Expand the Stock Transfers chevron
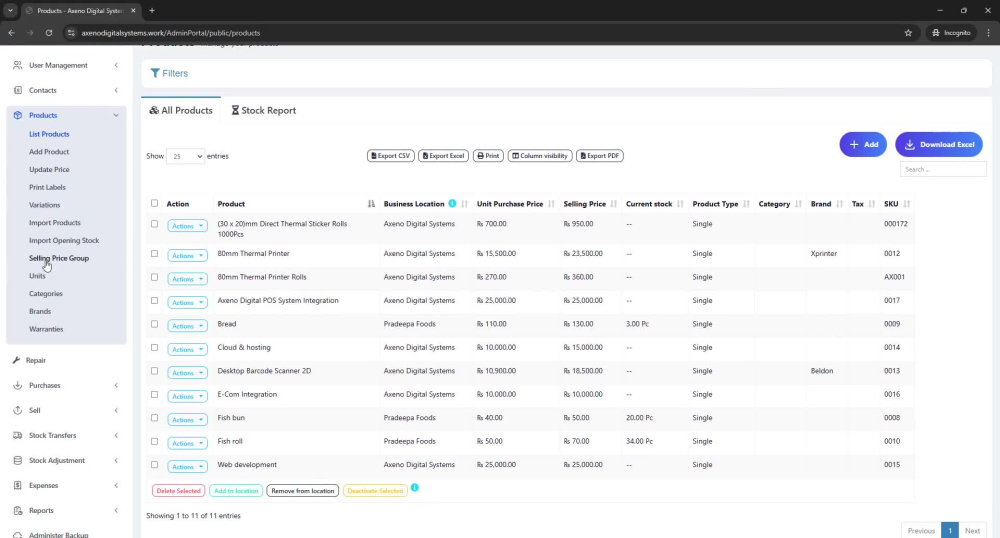The image size is (1000, 538). coord(116,435)
